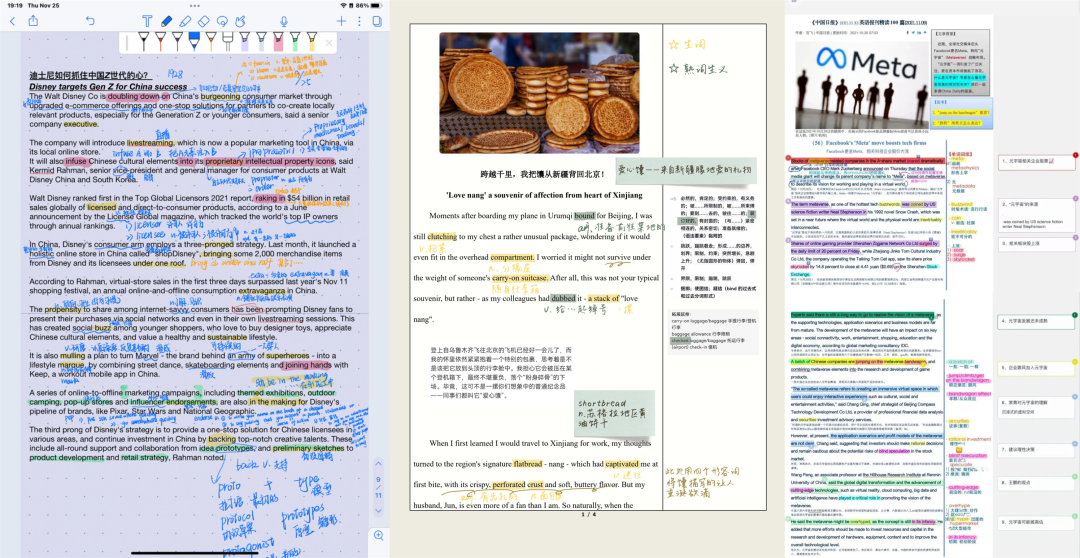Click highlighted phrase 'influencer endorsements'
The height and width of the screenshot is (558, 1080).
pyautogui.click(x=173, y=402)
